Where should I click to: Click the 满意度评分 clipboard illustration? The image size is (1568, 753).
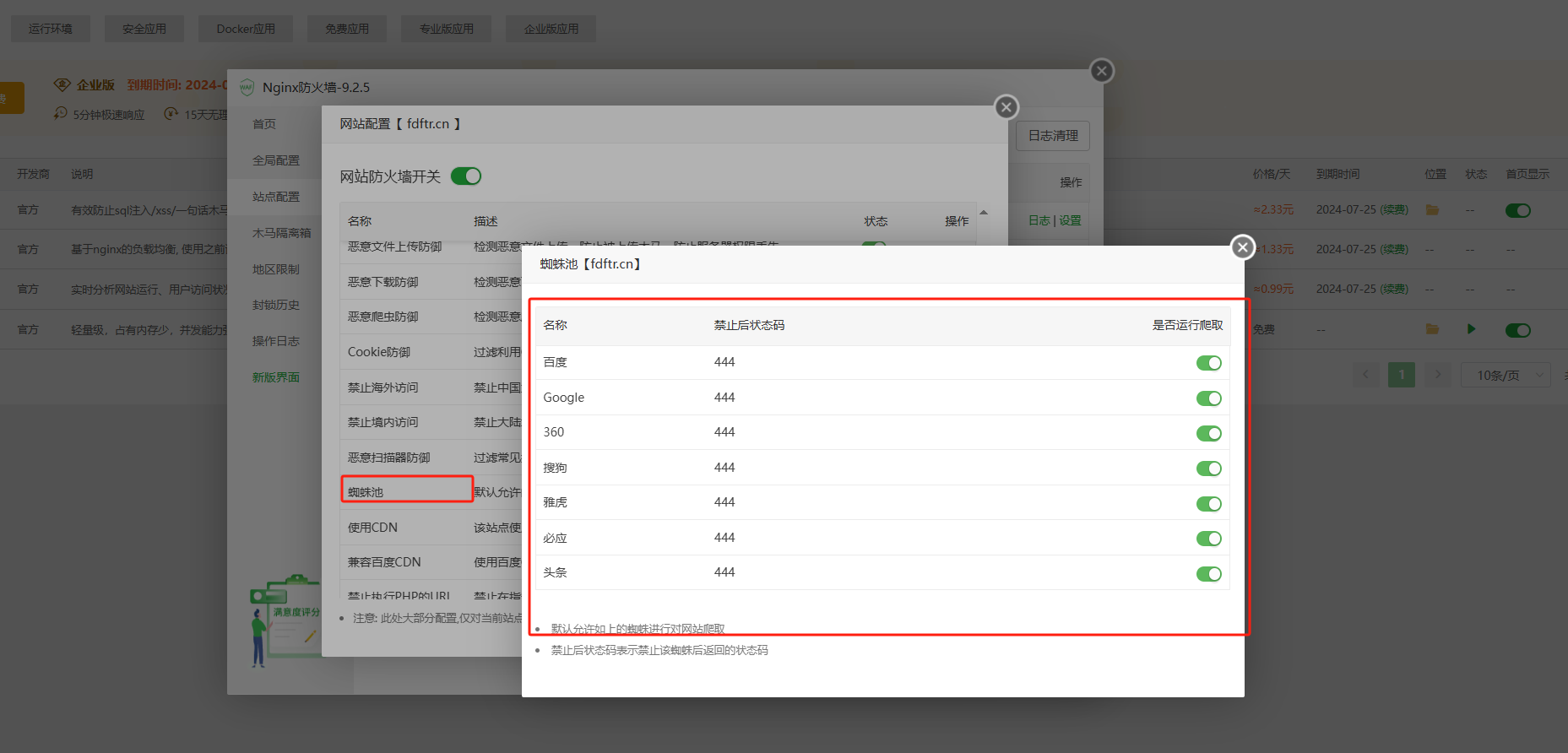[x=286, y=621]
